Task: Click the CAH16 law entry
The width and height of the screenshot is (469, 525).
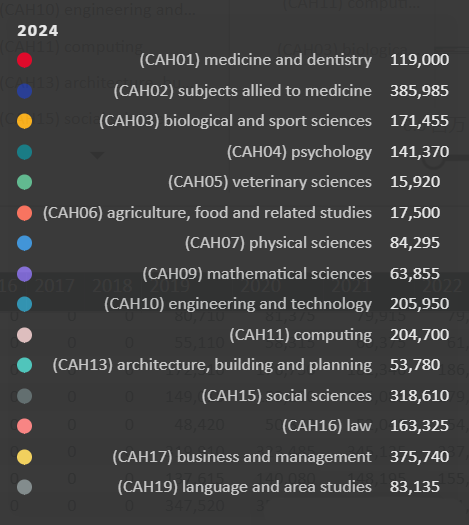Action: (327, 426)
